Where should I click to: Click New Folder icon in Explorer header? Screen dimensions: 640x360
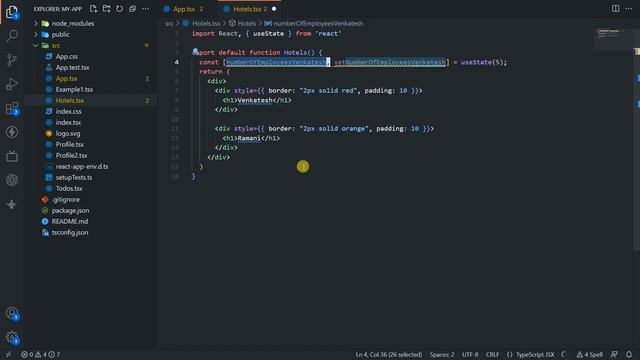107,9
